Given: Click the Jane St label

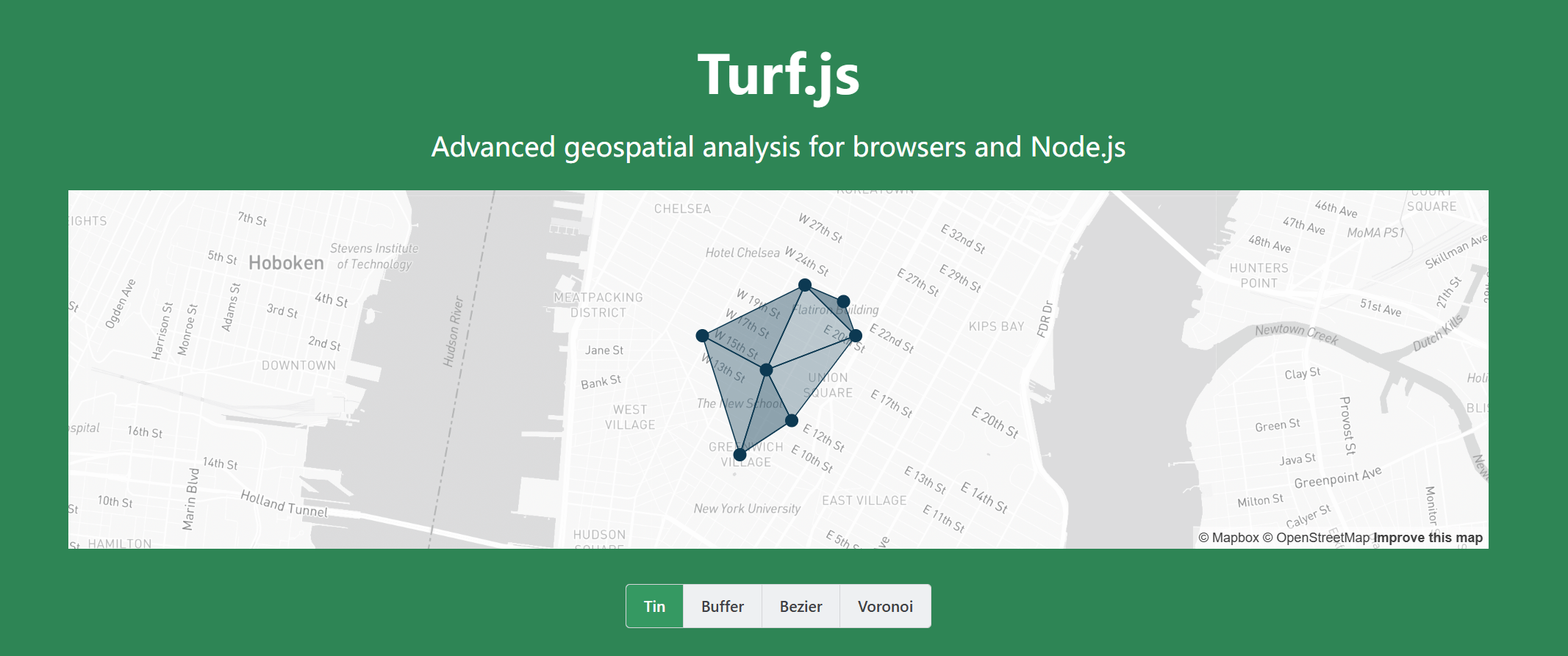Looking at the screenshot, I should point(604,350).
